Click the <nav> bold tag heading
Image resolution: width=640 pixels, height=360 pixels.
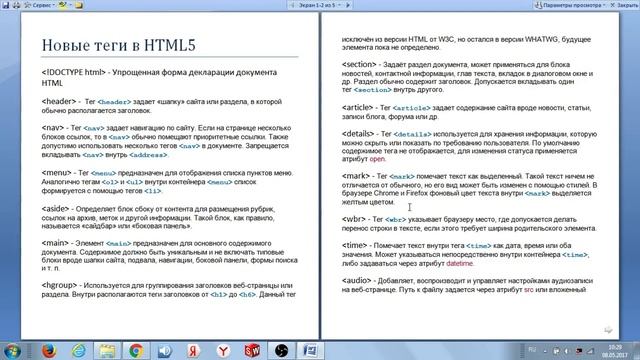[x=53, y=127]
